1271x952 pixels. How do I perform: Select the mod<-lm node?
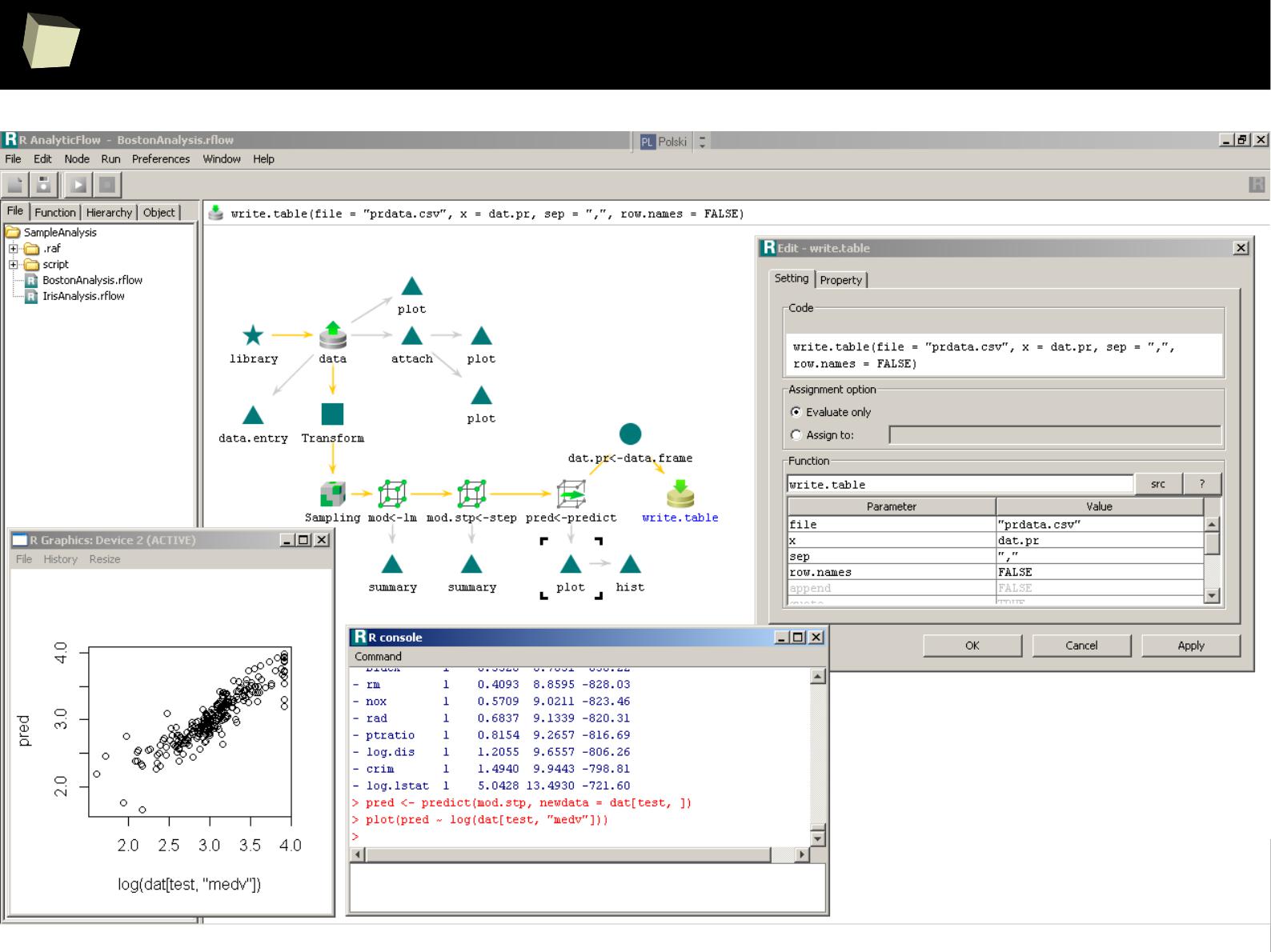coord(392,494)
